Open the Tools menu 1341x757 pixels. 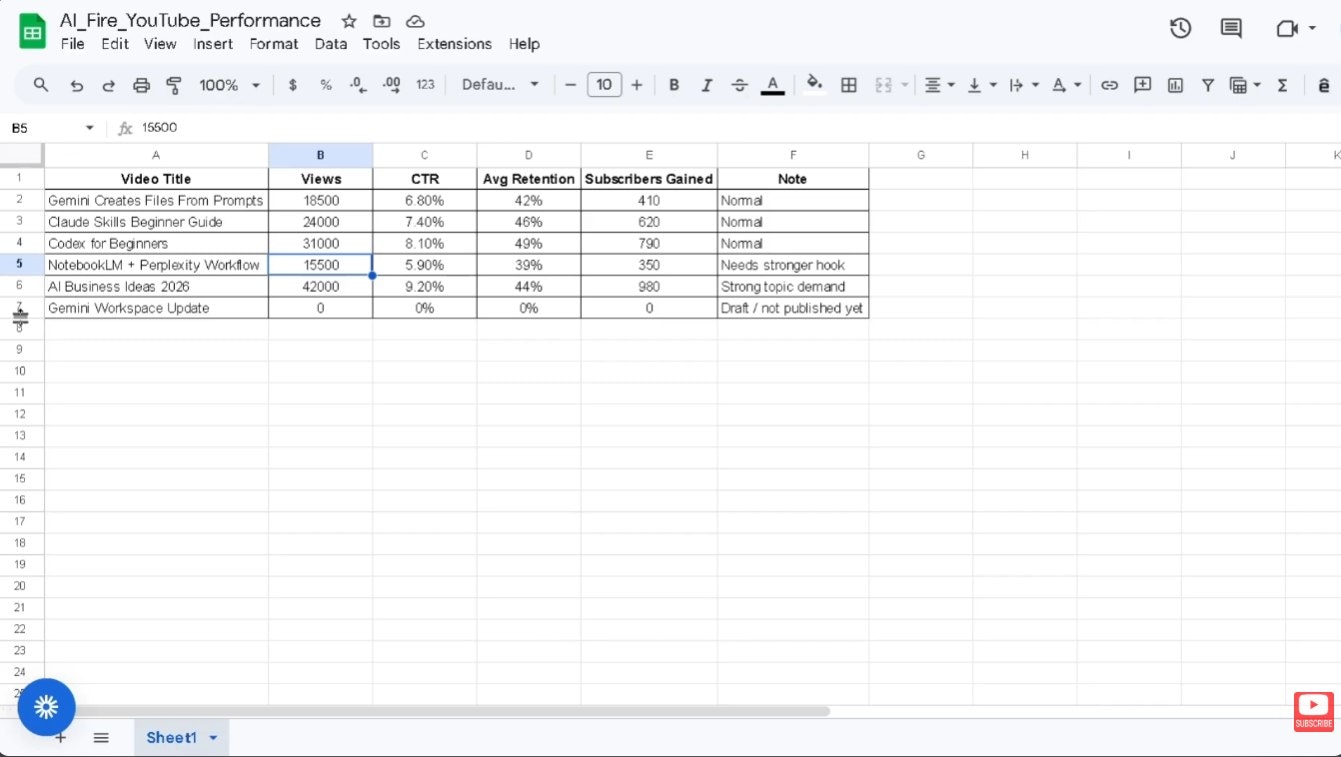(381, 44)
